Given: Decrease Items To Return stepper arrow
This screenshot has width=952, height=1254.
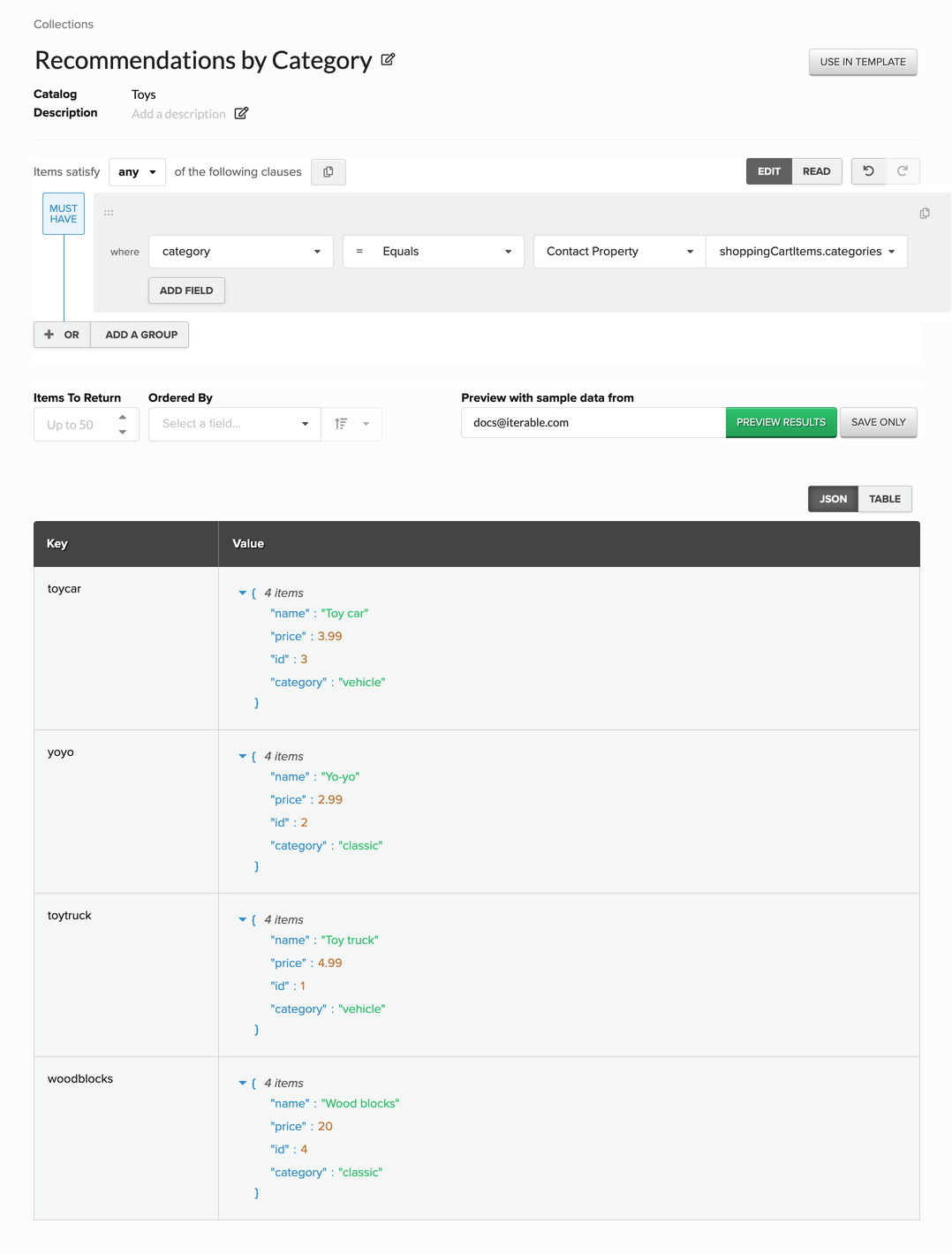Looking at the screenshot, I should coord(123,432).
